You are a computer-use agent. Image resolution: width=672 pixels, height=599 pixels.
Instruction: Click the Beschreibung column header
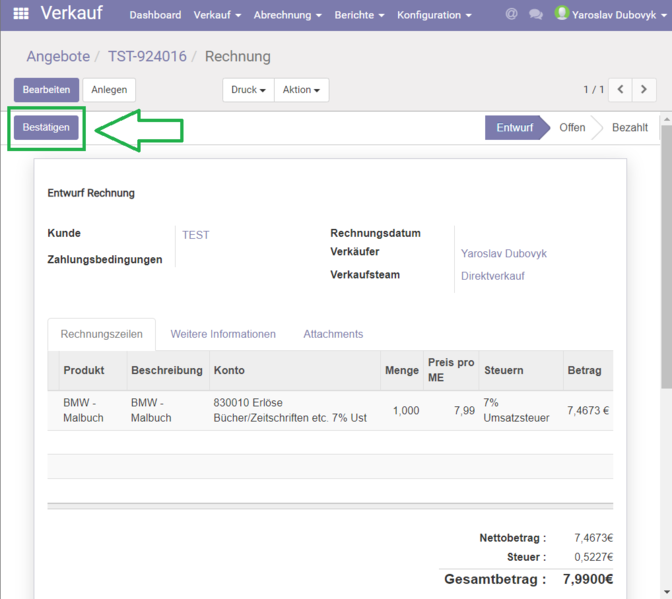coord(167,370)
